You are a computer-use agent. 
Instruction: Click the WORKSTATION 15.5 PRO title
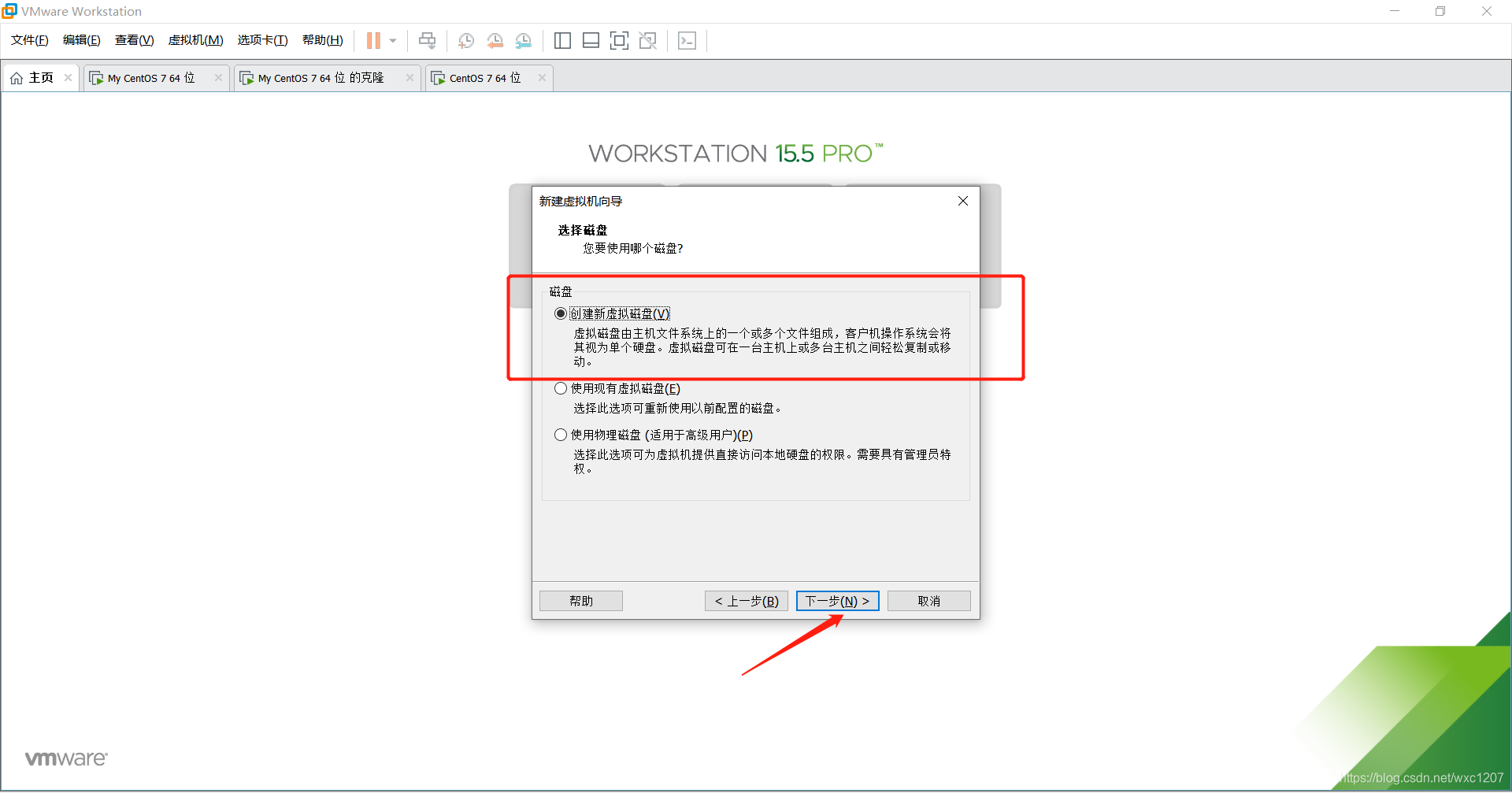coord(736,154)
